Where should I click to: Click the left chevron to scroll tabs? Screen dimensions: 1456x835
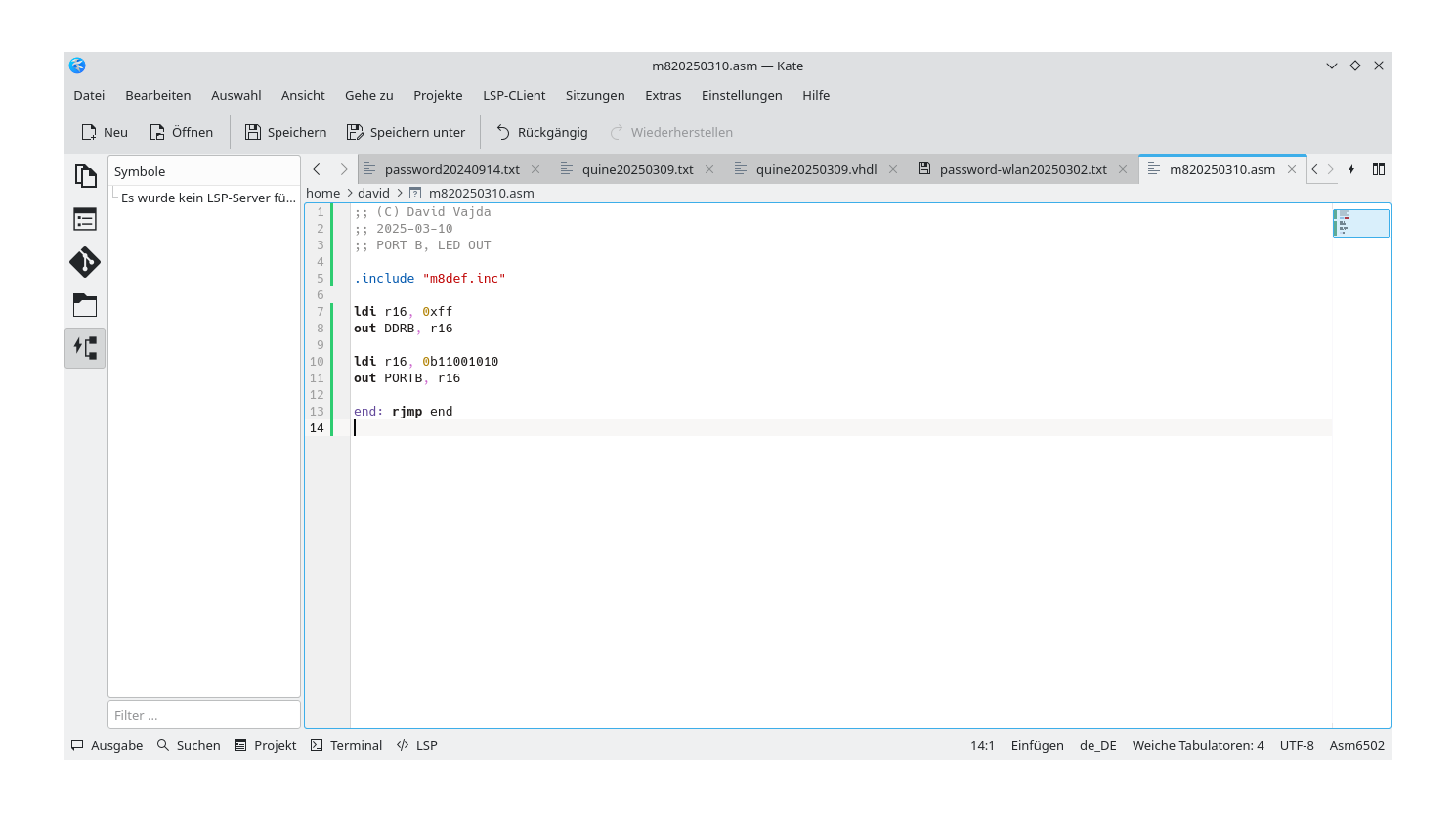click(316, 168)
